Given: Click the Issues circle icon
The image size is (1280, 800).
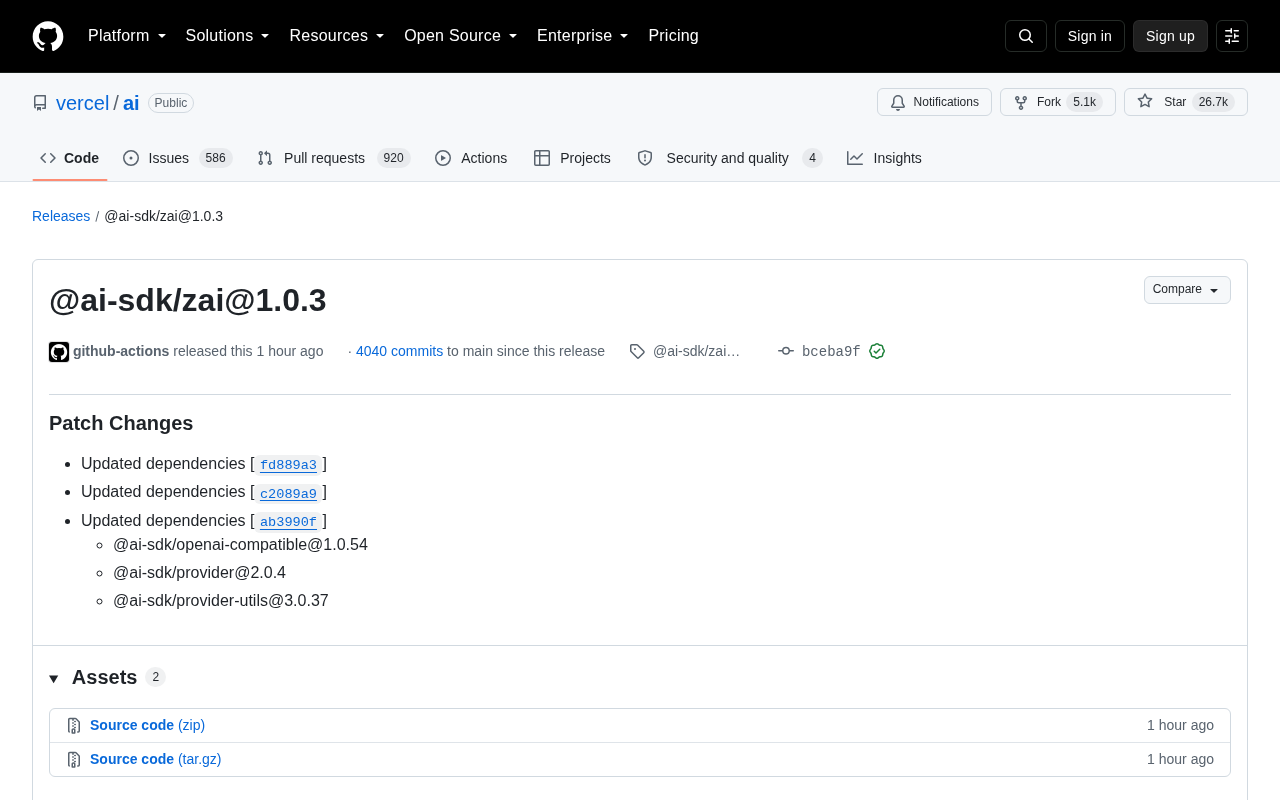Looking at the screenshot, I should pos(131,158).
